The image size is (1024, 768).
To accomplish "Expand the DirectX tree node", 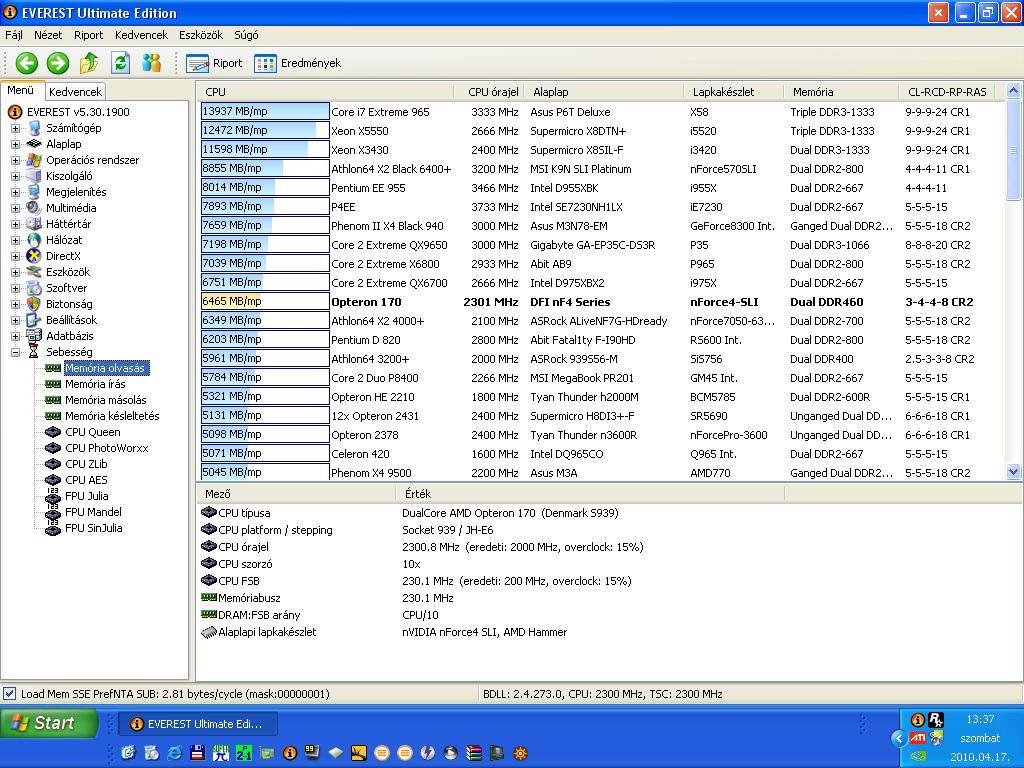I will click(x=15, y=256).
